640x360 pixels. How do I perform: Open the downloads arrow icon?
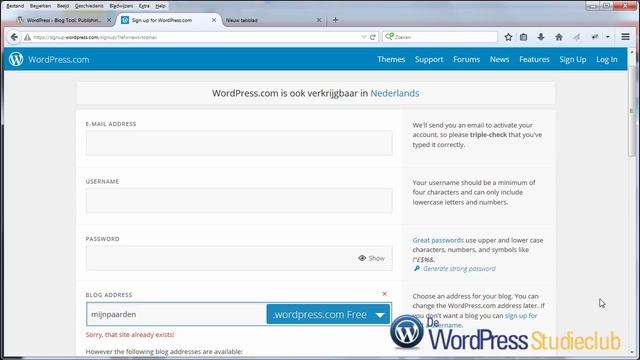pos(541,37)
